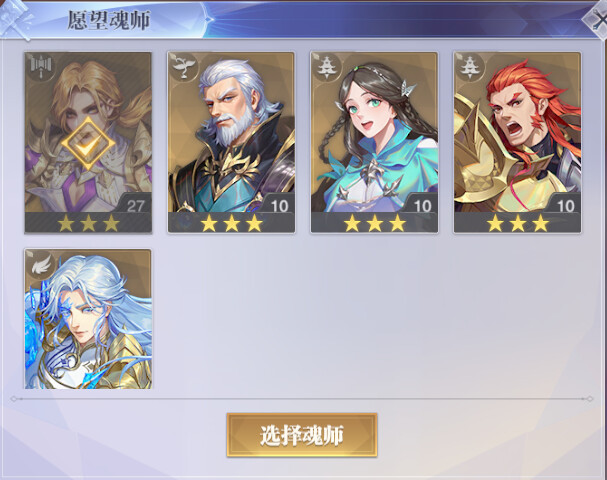The height and width of the screenshot is (480, 607).
Task: Pick the red-haired shouting warrior card
Action: (x=517, y=142)
